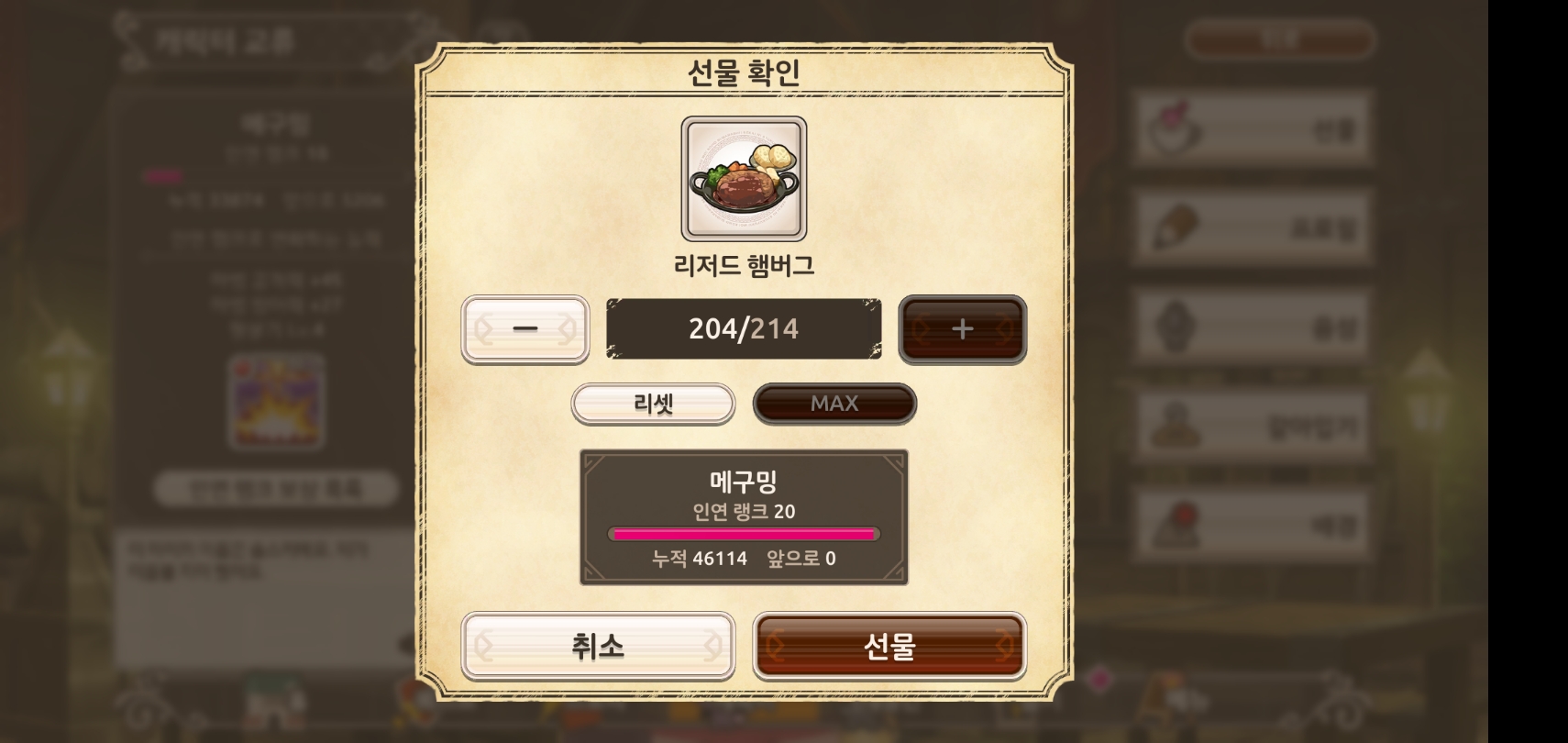Click the pink 인연 랭크 progress bar

click(x=744, y=534)
